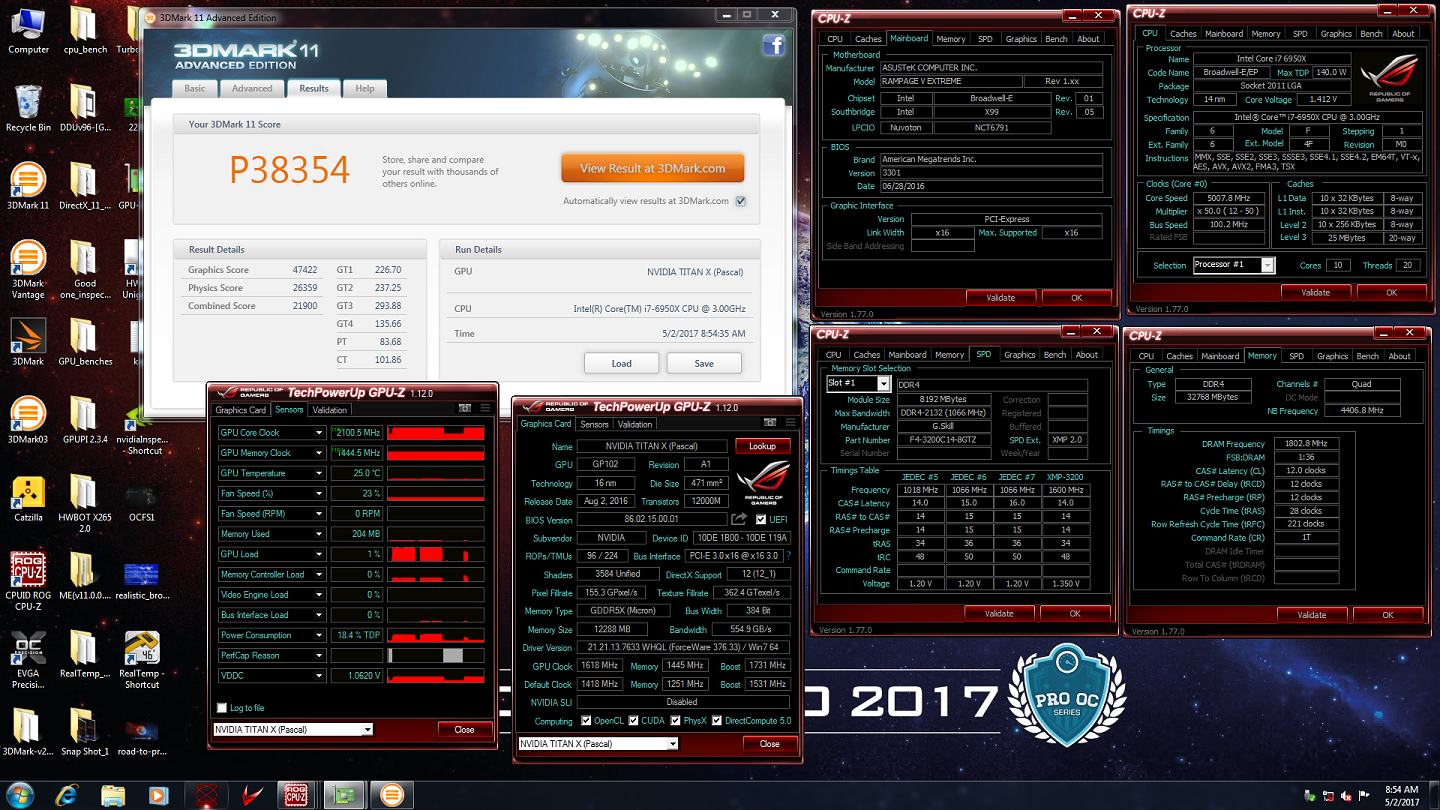Open the Caches tab in CPU-Z Mainboard window
Screen dimensions: 1440x810
[x=868, y=39]
